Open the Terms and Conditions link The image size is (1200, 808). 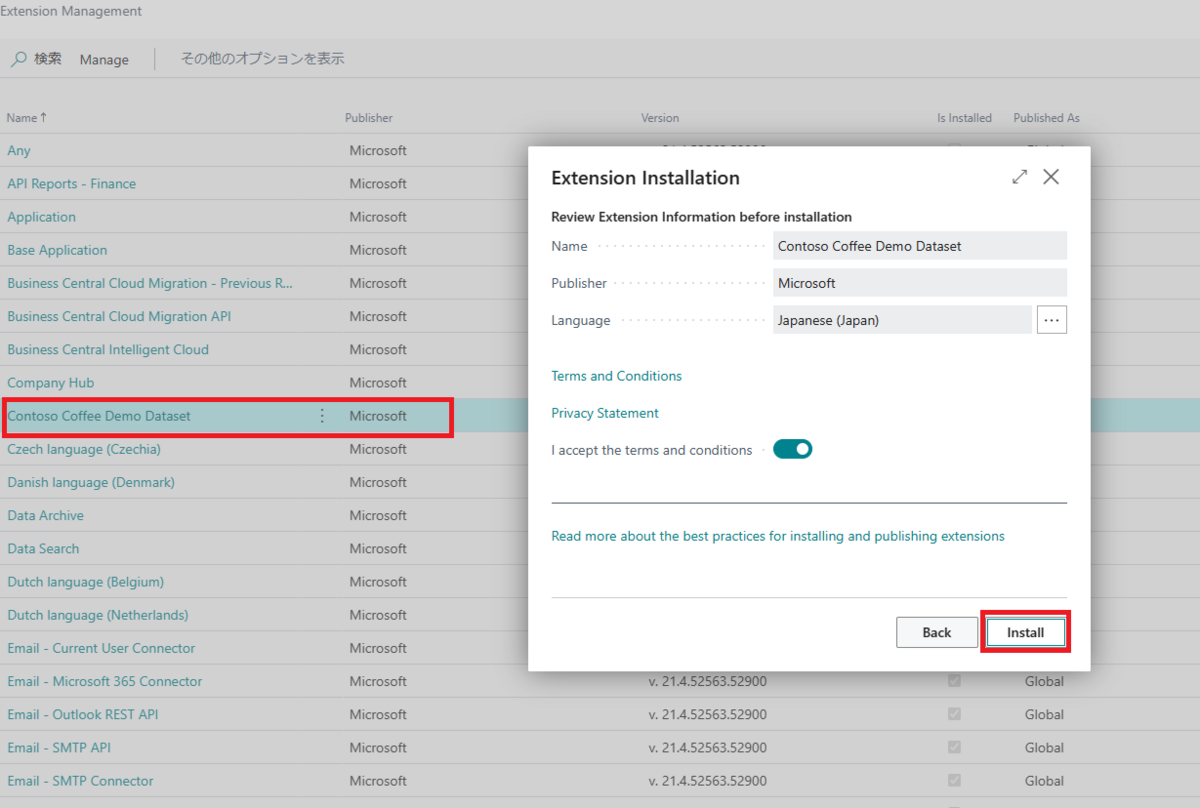[x=616, y=376]
